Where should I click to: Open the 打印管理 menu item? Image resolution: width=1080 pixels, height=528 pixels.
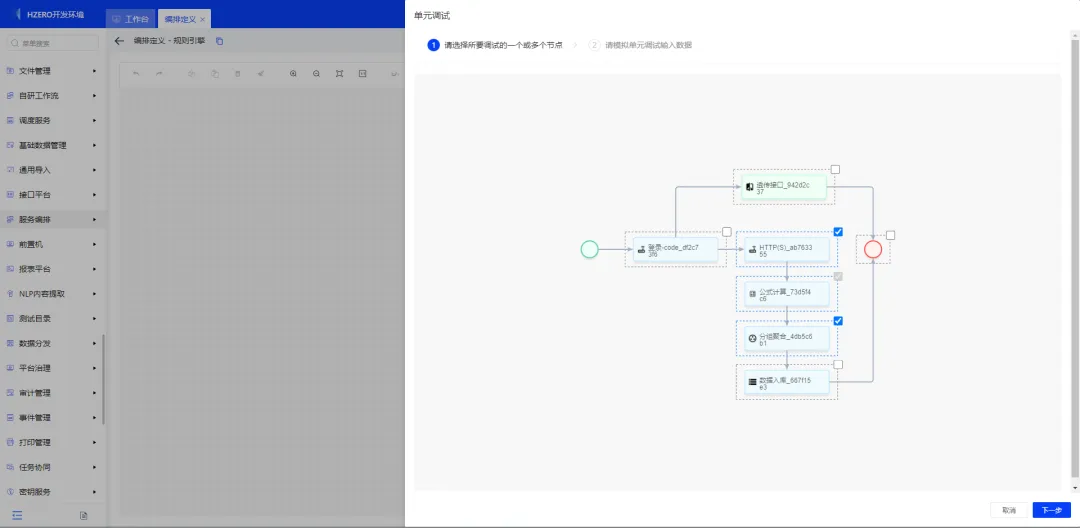52,443
